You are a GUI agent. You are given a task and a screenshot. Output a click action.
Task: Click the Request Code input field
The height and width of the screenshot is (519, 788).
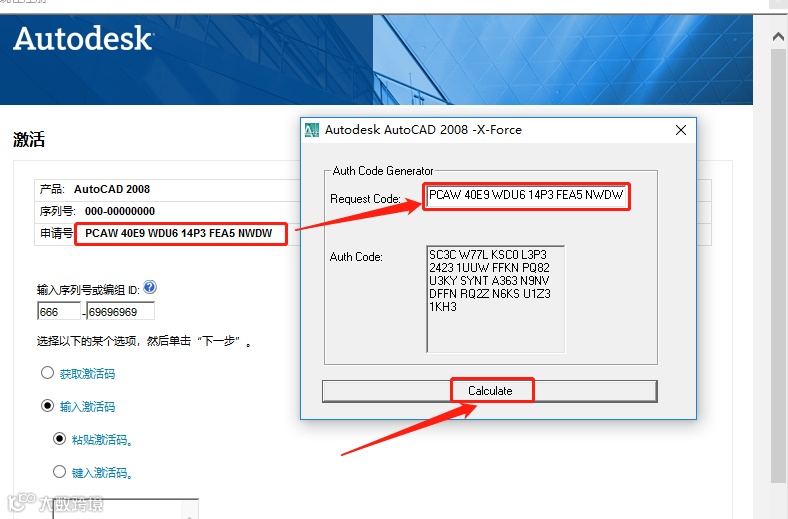(x=526, y=196)
